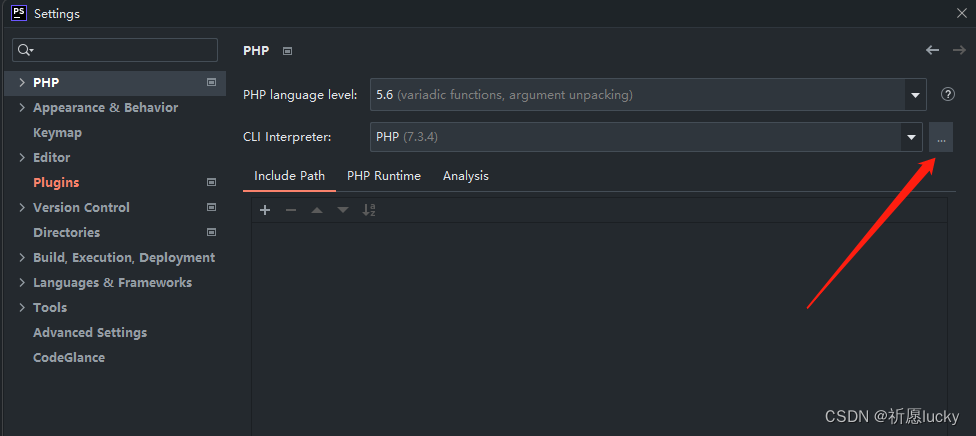
Task: Click the project-level icon on PHP tree row
Action: 212,82
